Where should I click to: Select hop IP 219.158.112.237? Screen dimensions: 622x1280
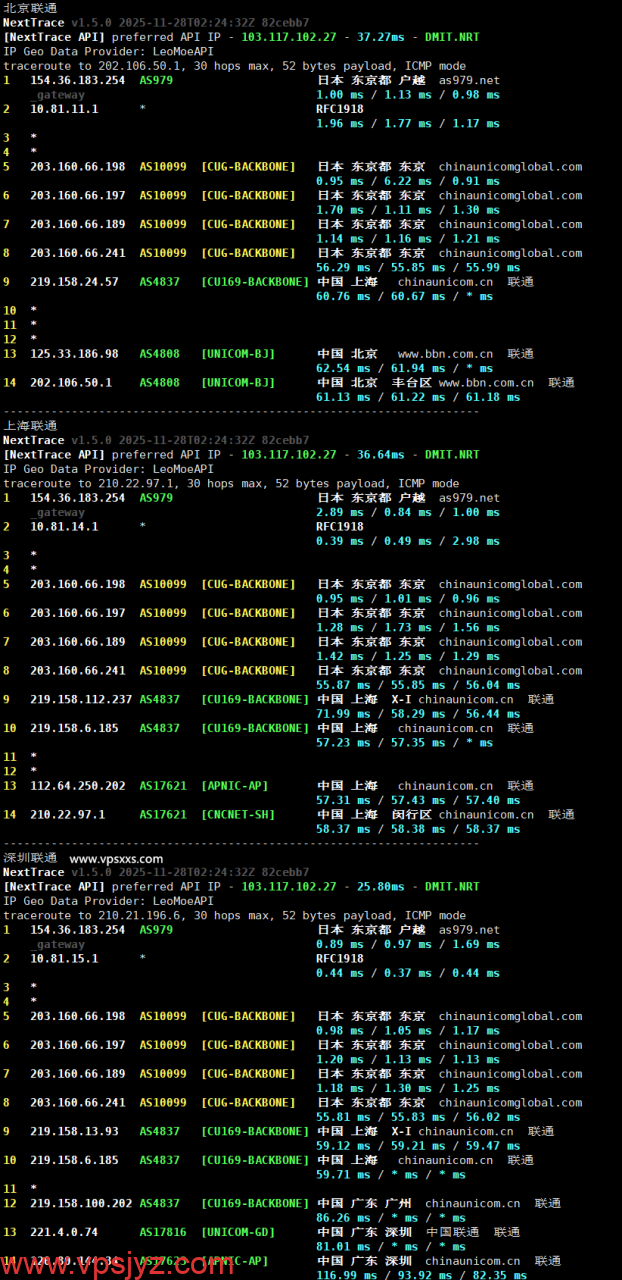tap(81, 699)
